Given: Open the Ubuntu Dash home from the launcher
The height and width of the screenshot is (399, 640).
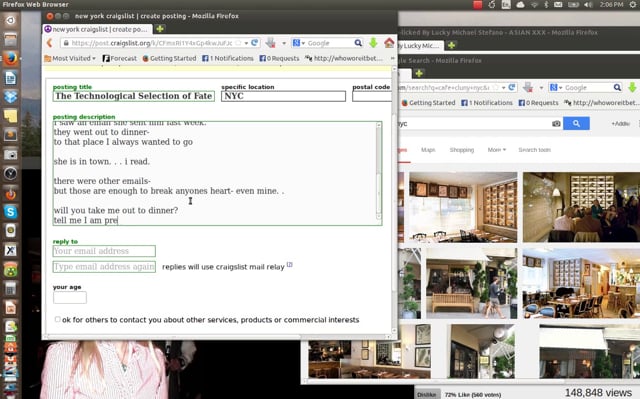Looking at the screenshot, I should [x=11, y=20].
